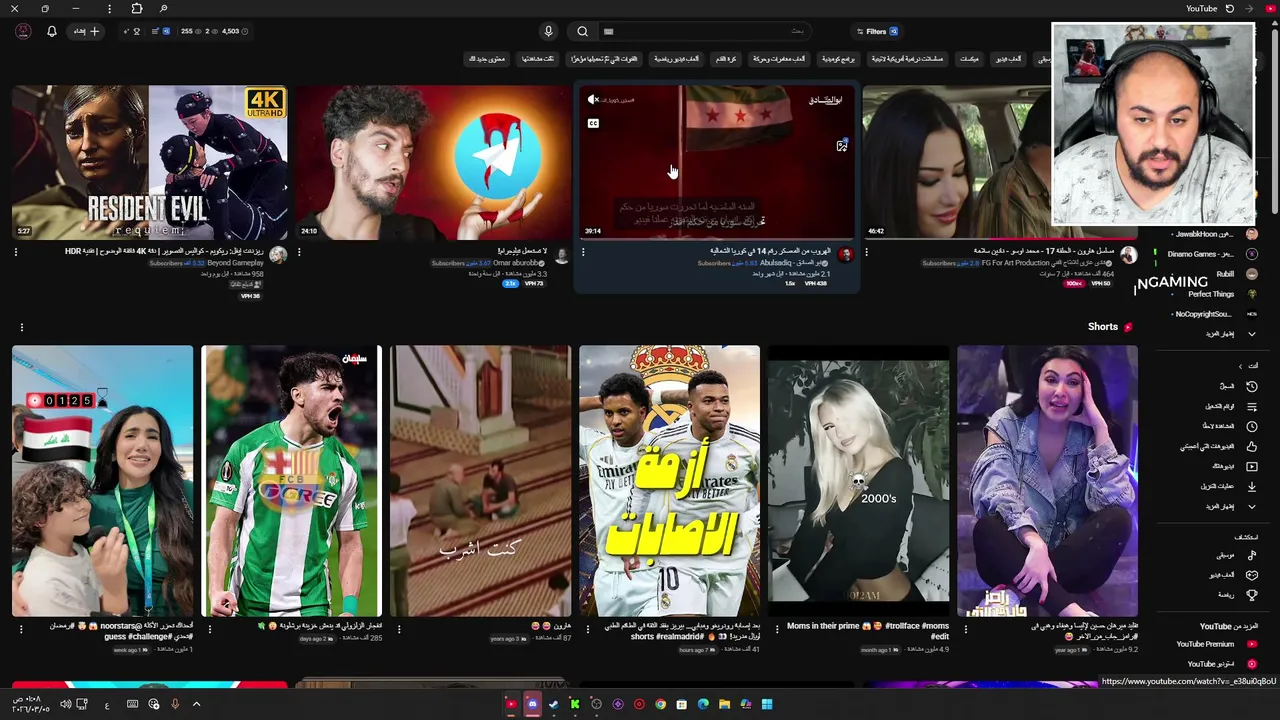Open the Beyond Gameplay channel avatar
Image resolution: width=1280 pixels, height=720 pixels.
(x=278, y=255)
